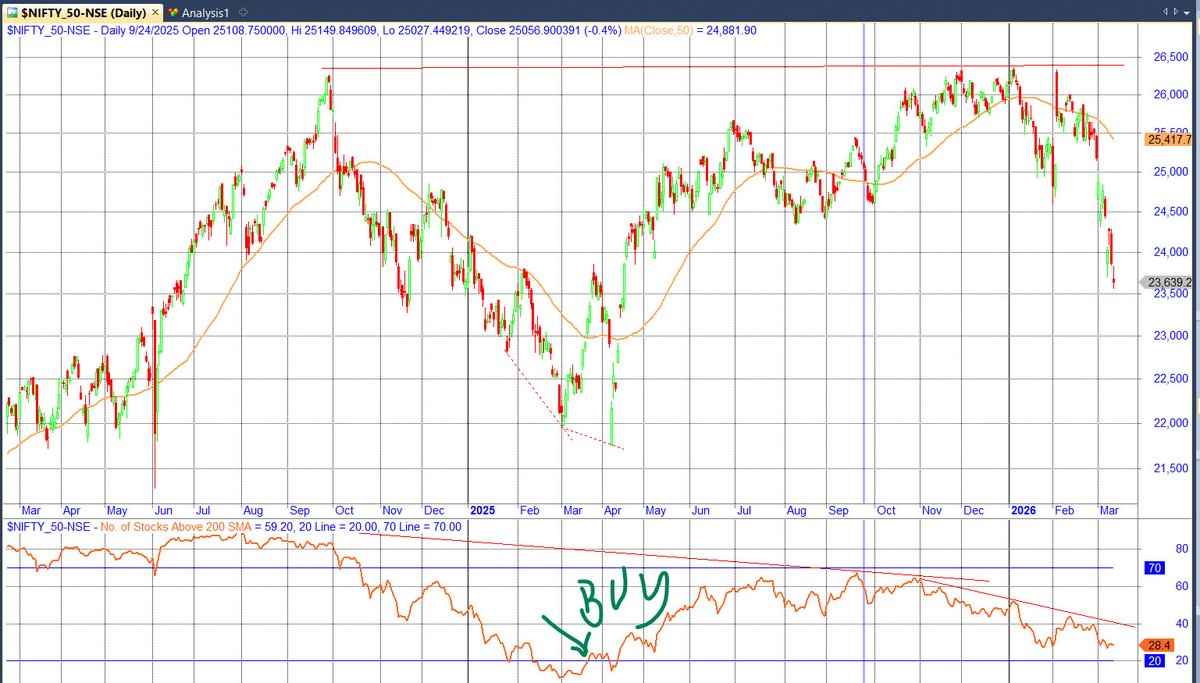Click the orange 25,417.7 MA value label

pyautogui.click(x=1167, y=139)
